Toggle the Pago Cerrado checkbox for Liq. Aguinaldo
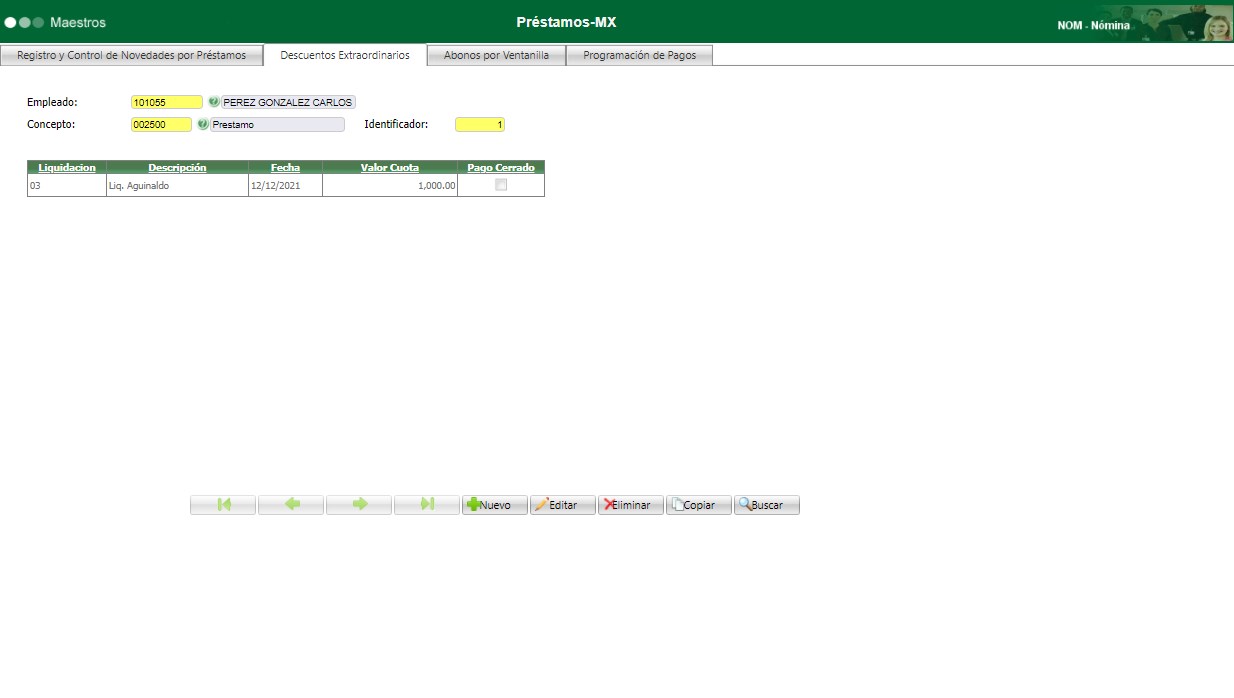The width and height of the screenshot is (1234, 698). 501,185
